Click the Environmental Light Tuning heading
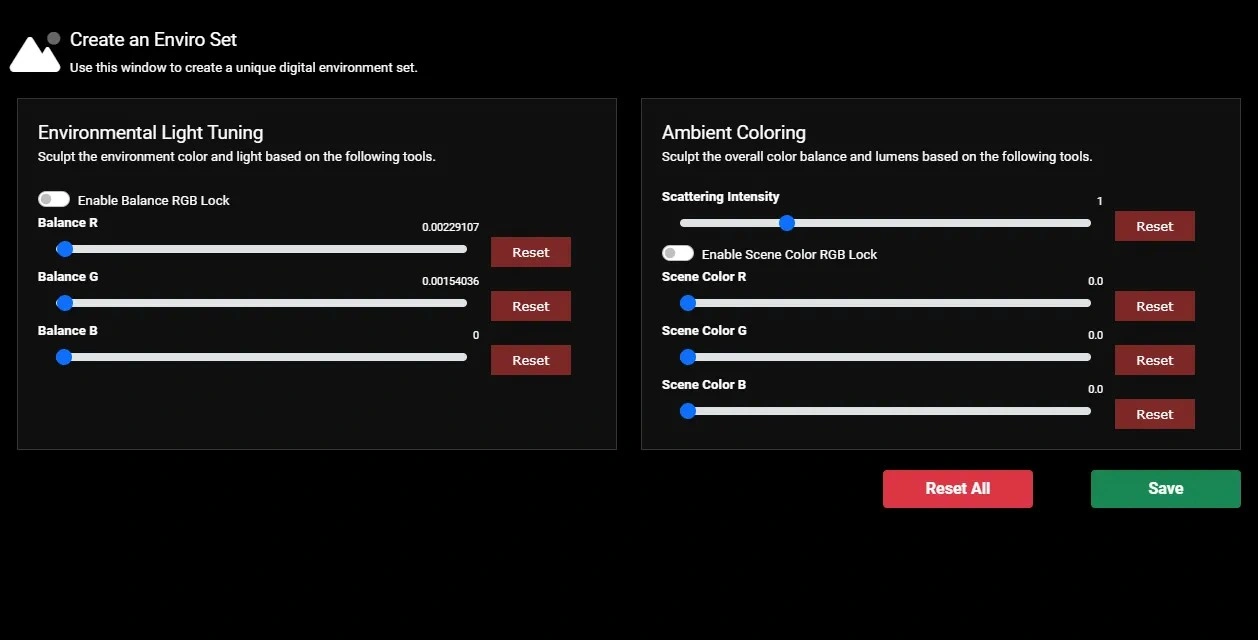Image resolution: width=1258 pixels, height=640 pixels. click(151, 132)
